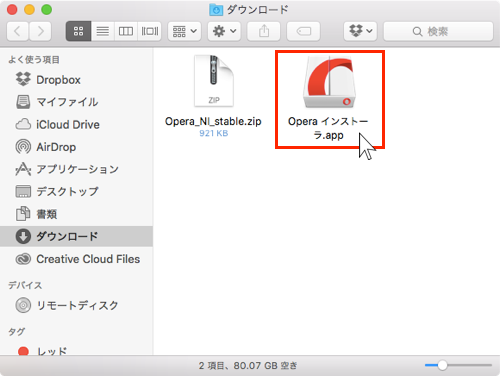Select the Opera インストーラ.app icon
Image resolution: width=500 pixels, height=376 pixels.
[329, 82]
